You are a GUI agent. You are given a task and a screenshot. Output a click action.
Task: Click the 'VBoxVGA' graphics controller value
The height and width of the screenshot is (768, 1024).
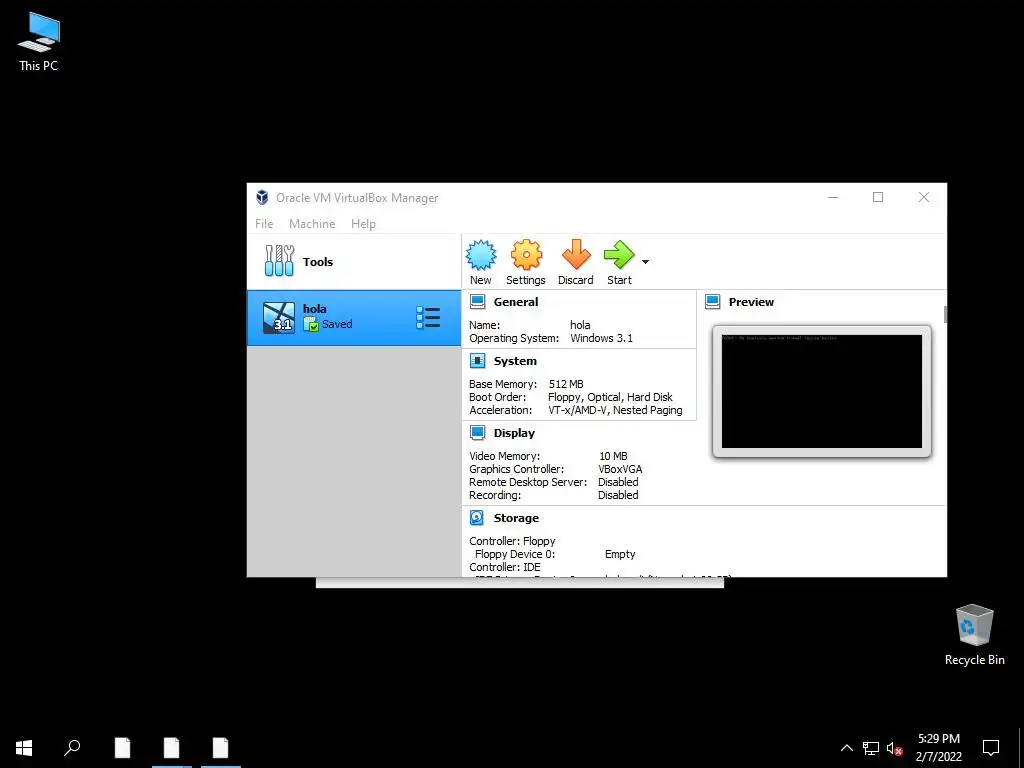[620, 468]
